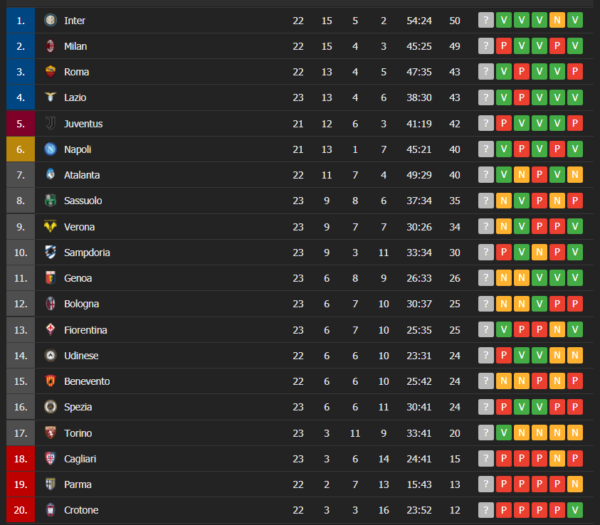Viewport: 600px width, 525px height.
Task: Click the Inter club crest icon
Action: [x=50, y=20]
